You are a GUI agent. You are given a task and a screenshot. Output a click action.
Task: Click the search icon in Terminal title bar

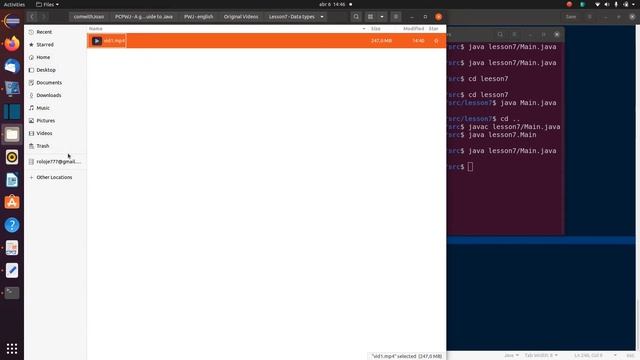tap(500, 34)
